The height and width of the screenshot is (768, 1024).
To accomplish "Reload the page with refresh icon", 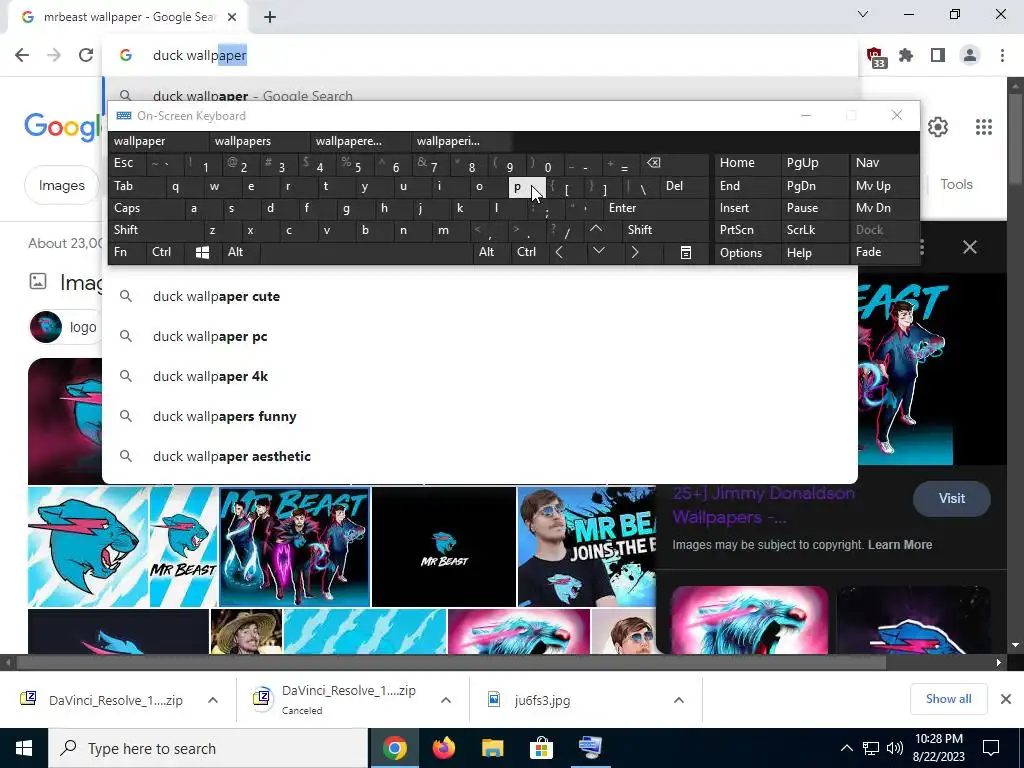I will pyautogui.click(x=86, y=56).
